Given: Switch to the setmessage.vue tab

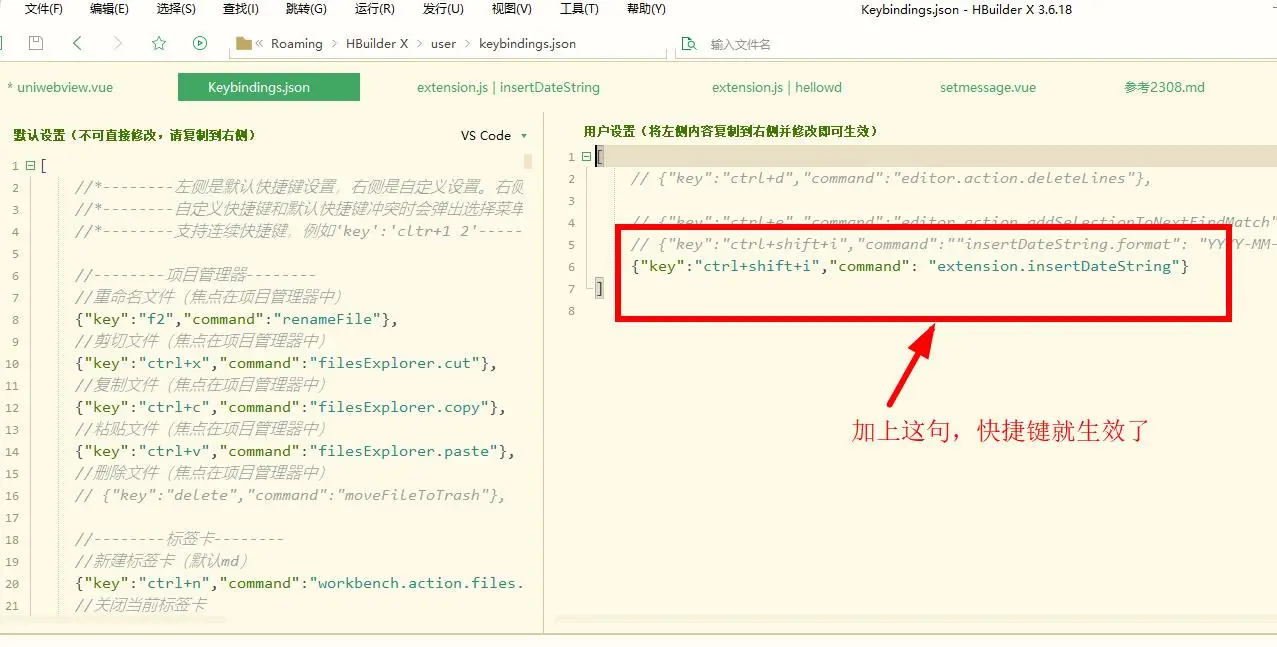Looking at the screenshot, I should pos(987,87).
